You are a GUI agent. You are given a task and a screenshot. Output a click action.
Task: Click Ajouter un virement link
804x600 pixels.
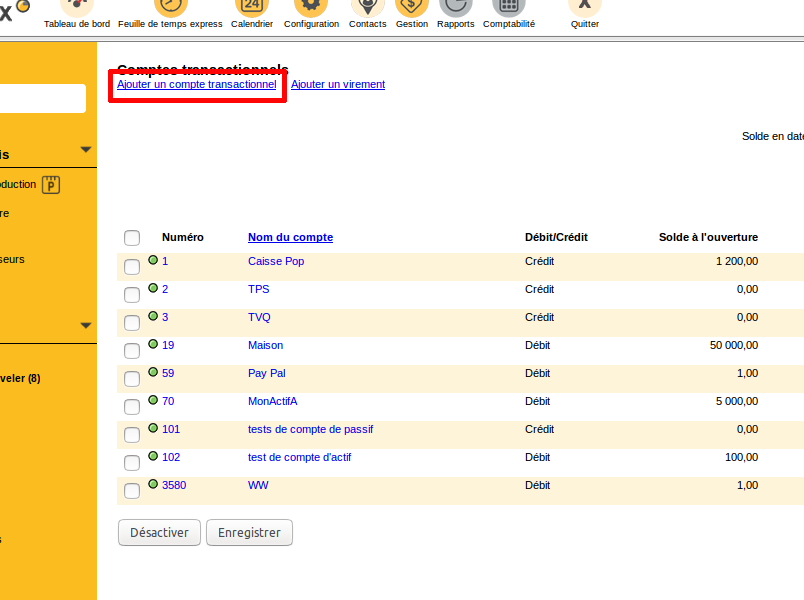(x=338, y=85)
